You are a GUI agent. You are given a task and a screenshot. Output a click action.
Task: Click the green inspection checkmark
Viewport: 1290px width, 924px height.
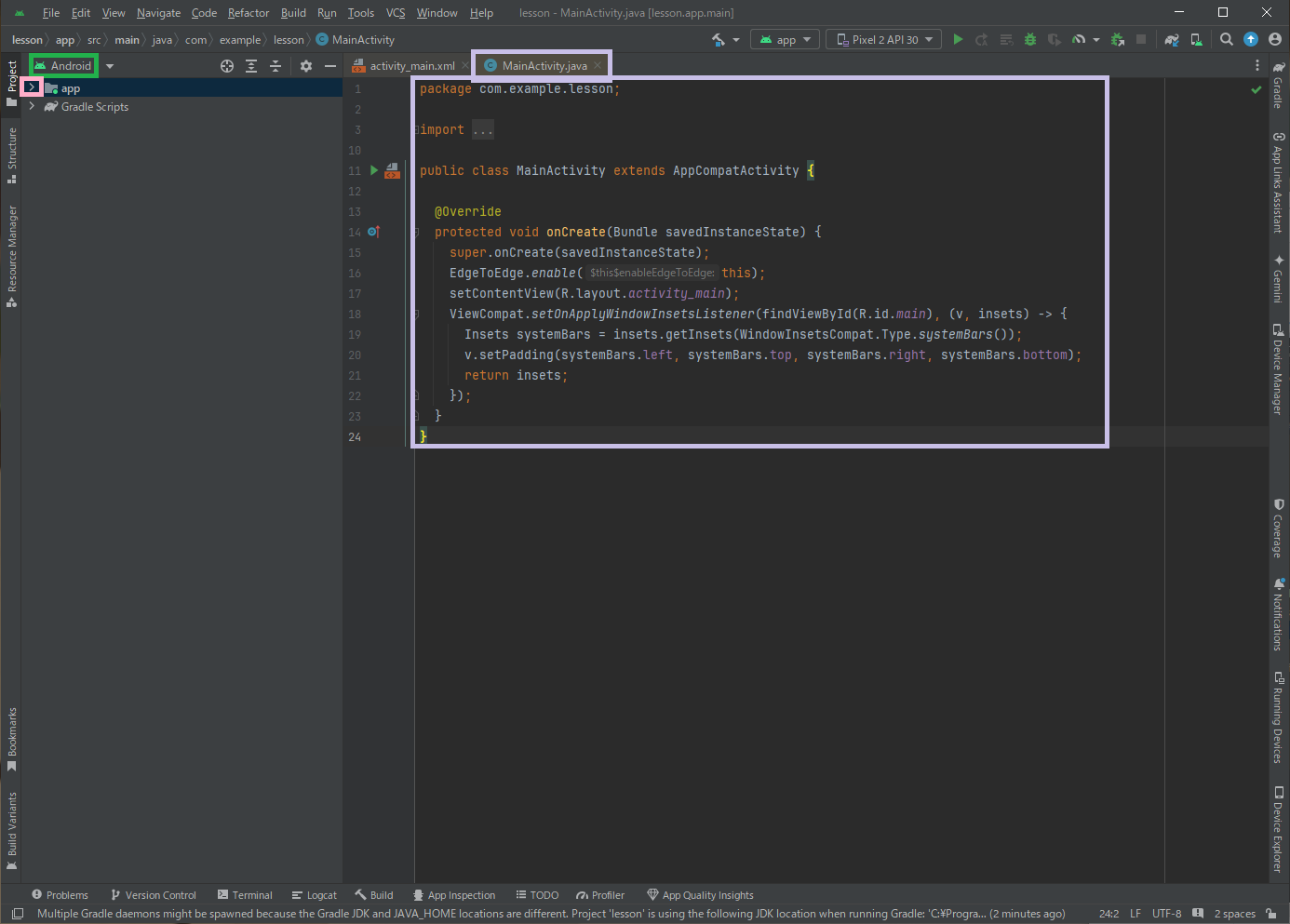1256,90
